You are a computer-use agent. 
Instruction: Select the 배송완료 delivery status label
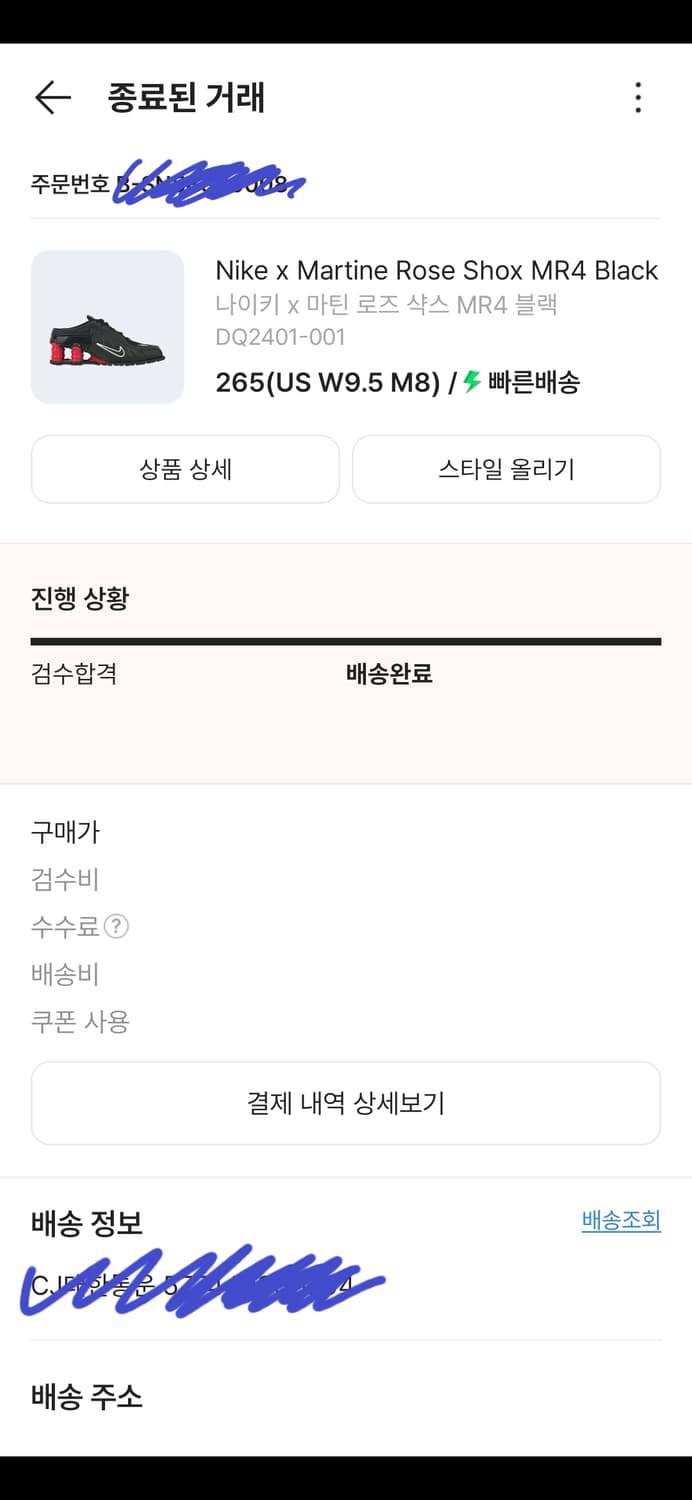pos(390,674)
